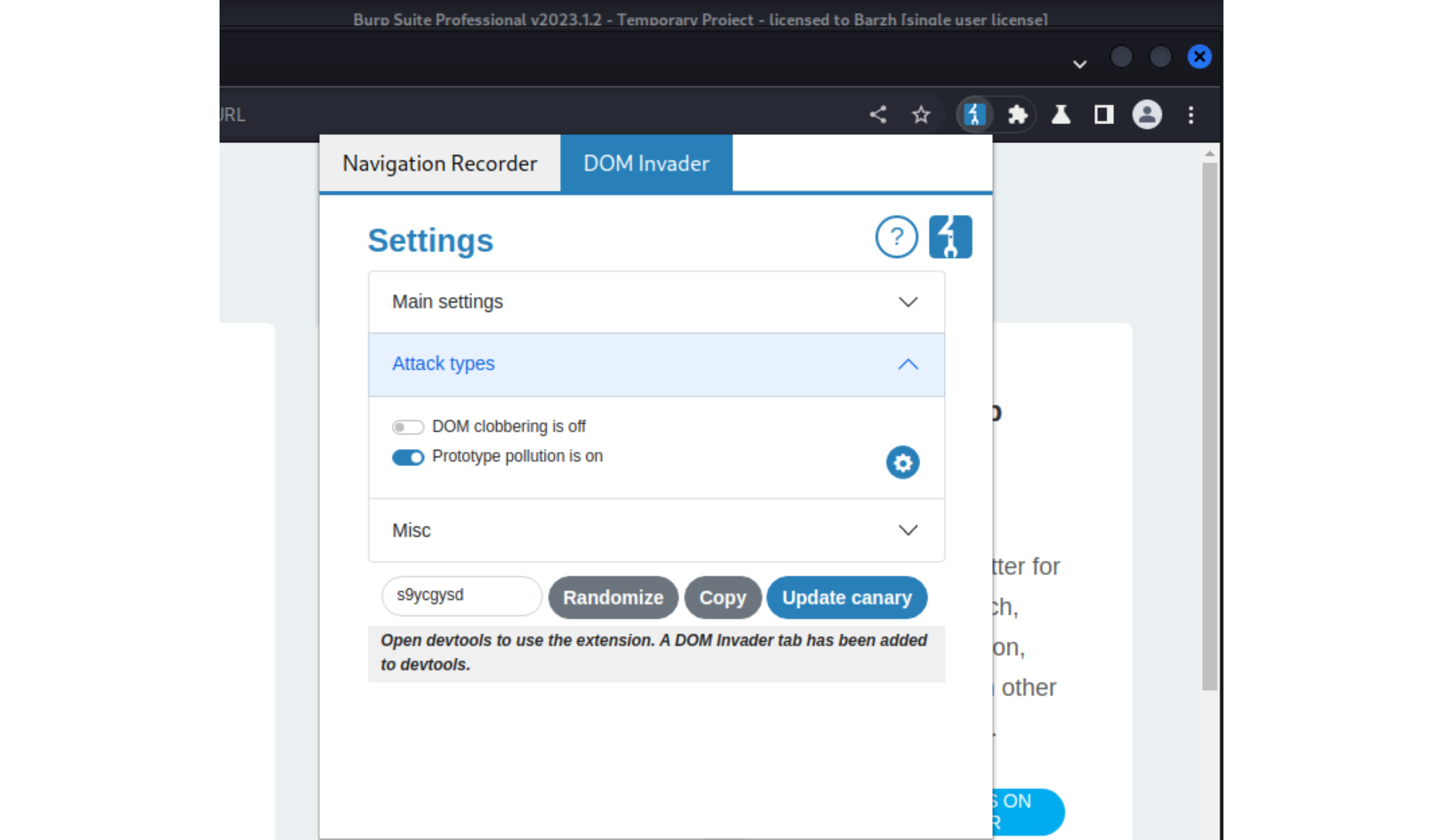Click the page vertical scrollbar thumb

click(x=1210, y=427)
